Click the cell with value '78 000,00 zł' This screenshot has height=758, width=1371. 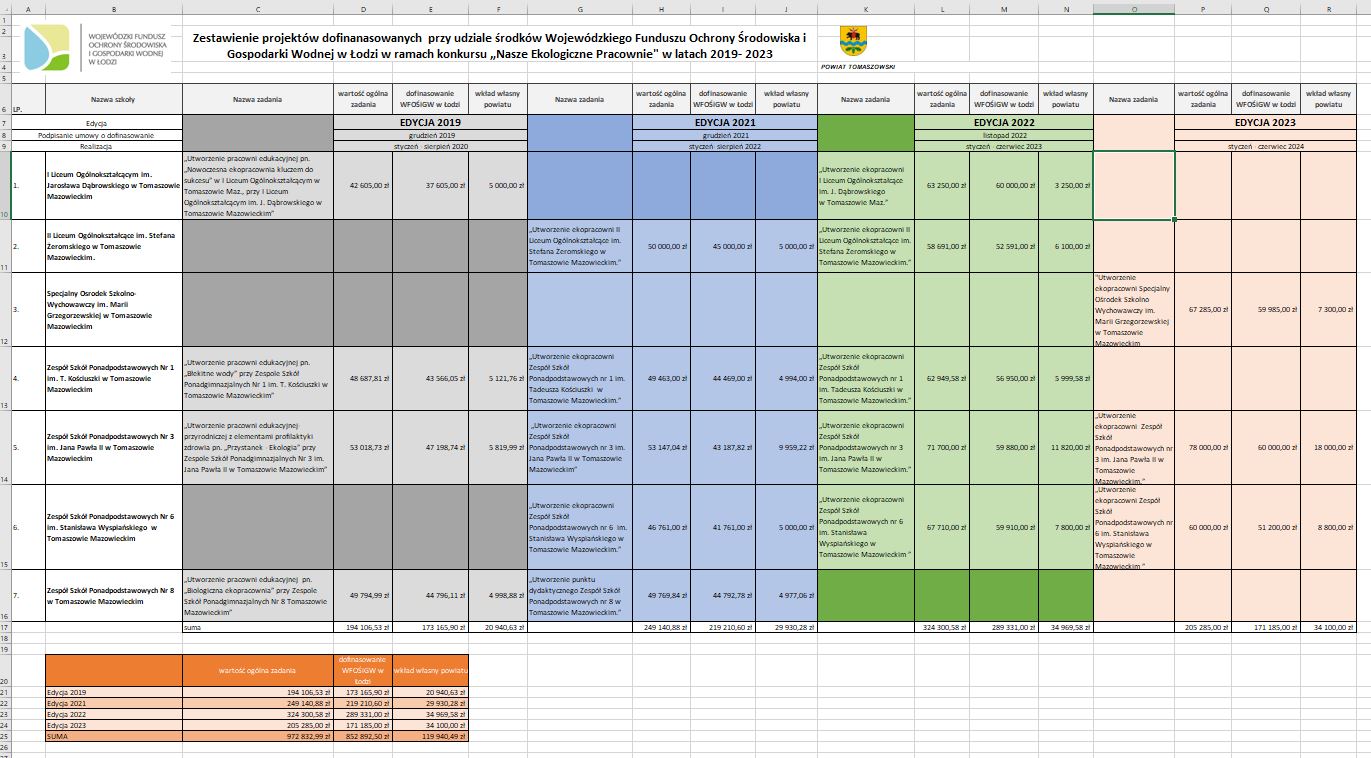pos(1203,446)
